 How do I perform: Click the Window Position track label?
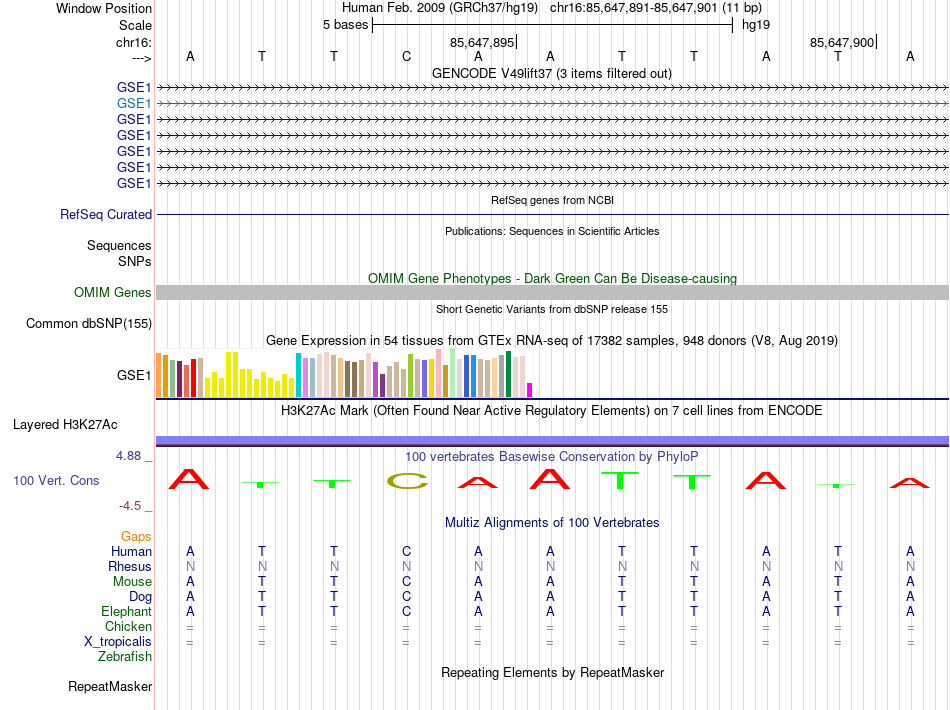coord(104,8)
